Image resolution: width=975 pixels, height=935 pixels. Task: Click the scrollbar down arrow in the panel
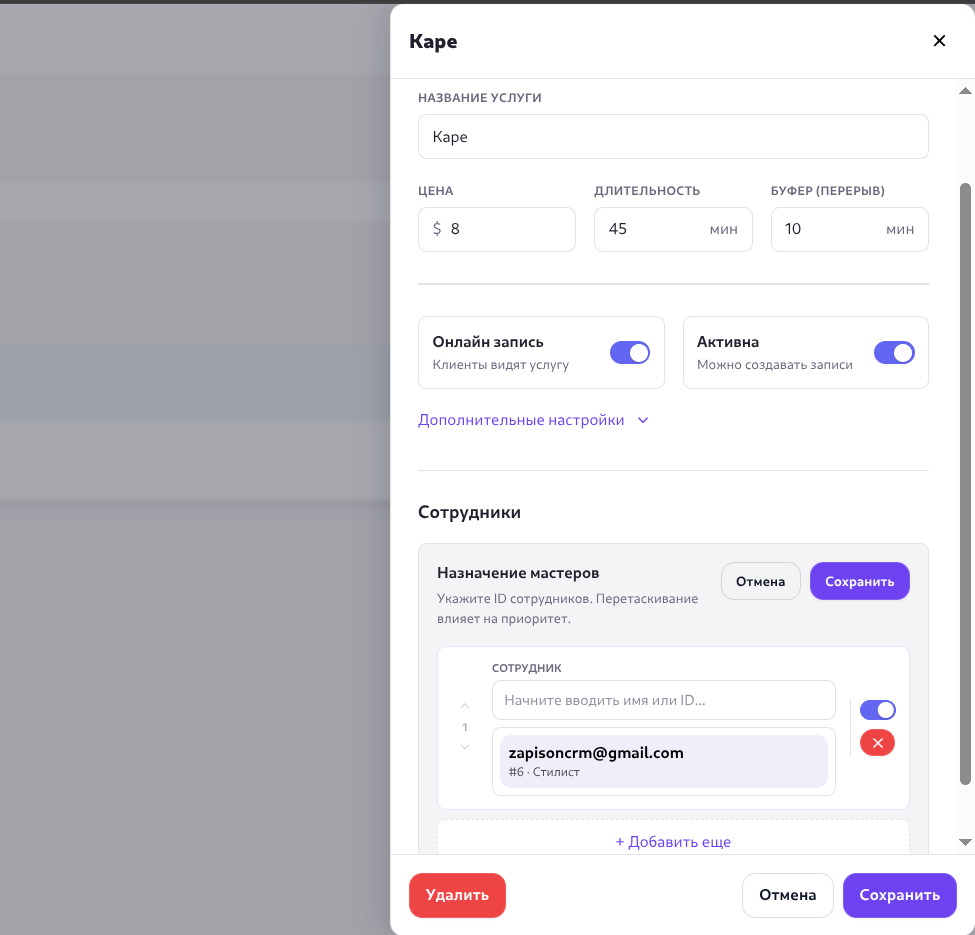point(965,842)
